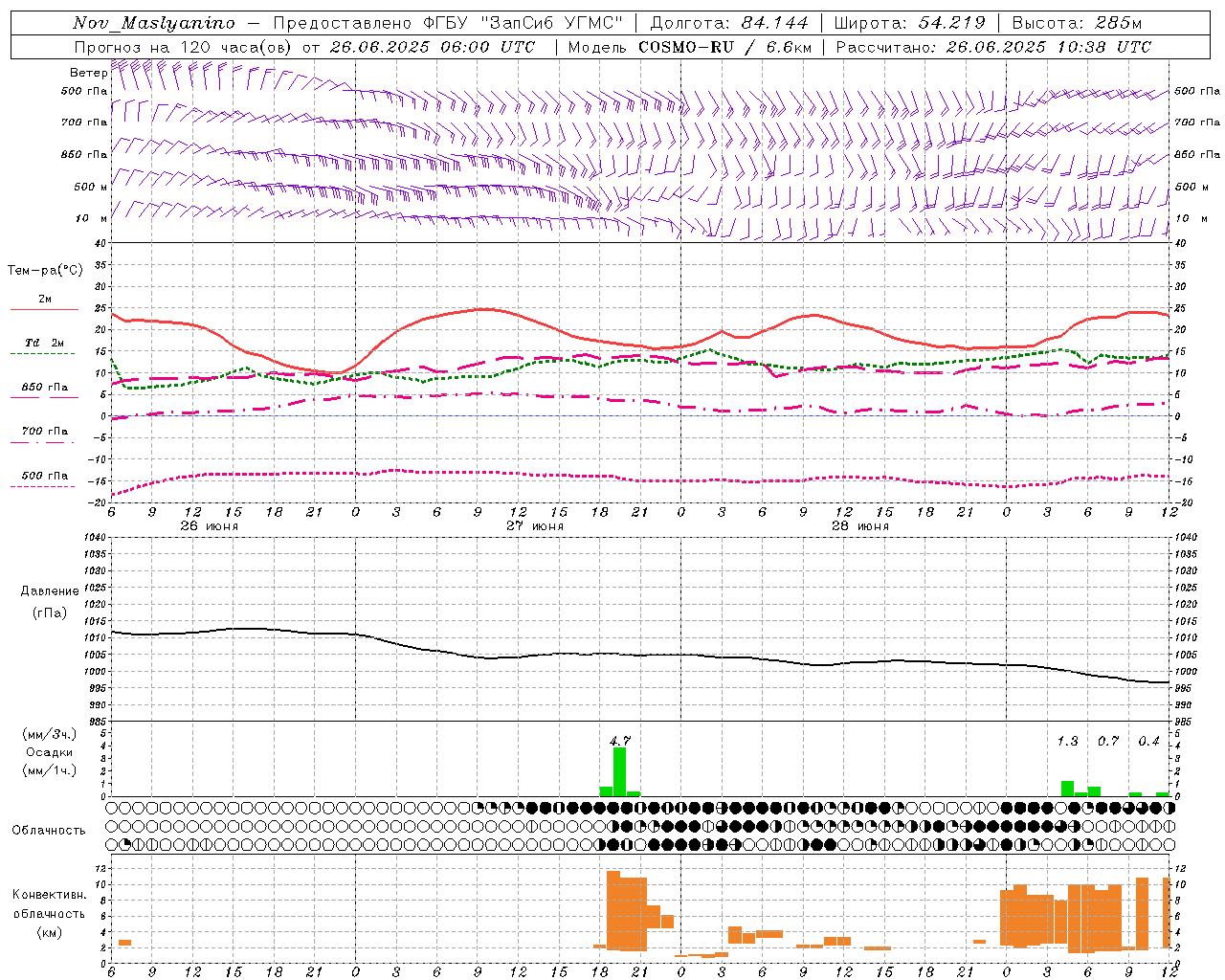Click the Облачность cloud cover label
The image size is (1225, 980).
point(49,830)
